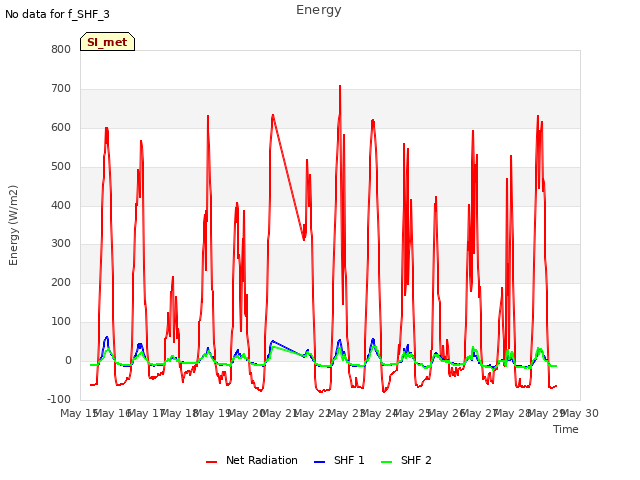Toggle the Net Radiation legend entry

tap(252, 460)
